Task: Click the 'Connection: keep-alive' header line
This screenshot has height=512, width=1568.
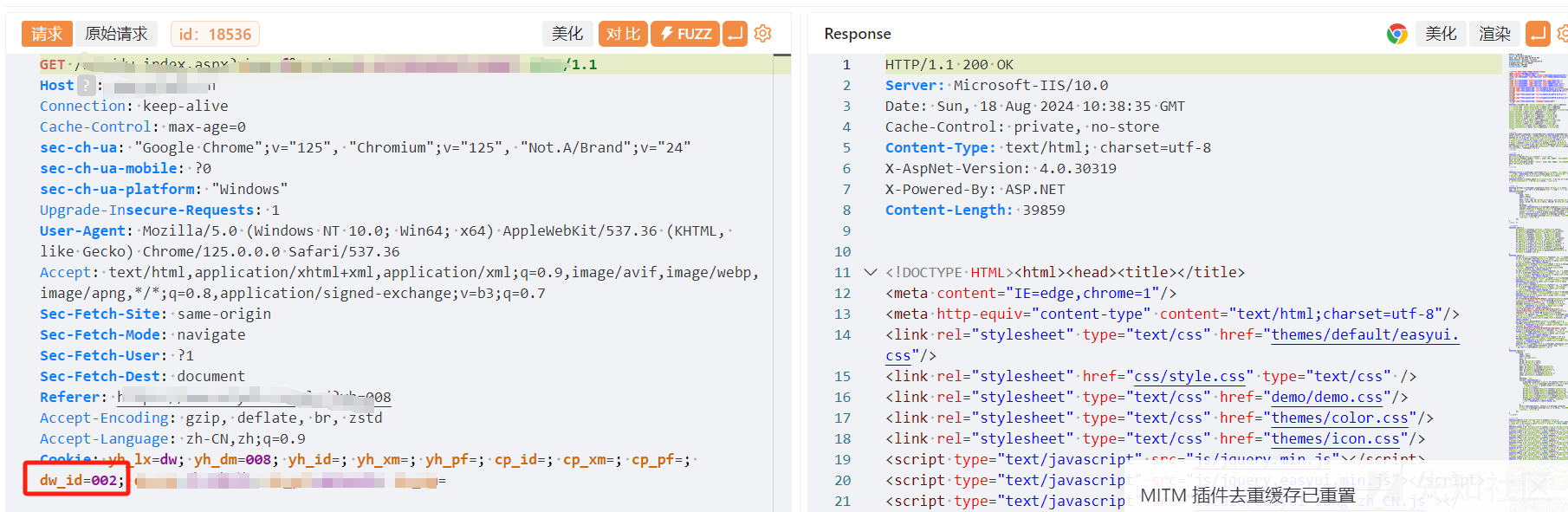Action: pyautogui.click(x=134, y=106)
